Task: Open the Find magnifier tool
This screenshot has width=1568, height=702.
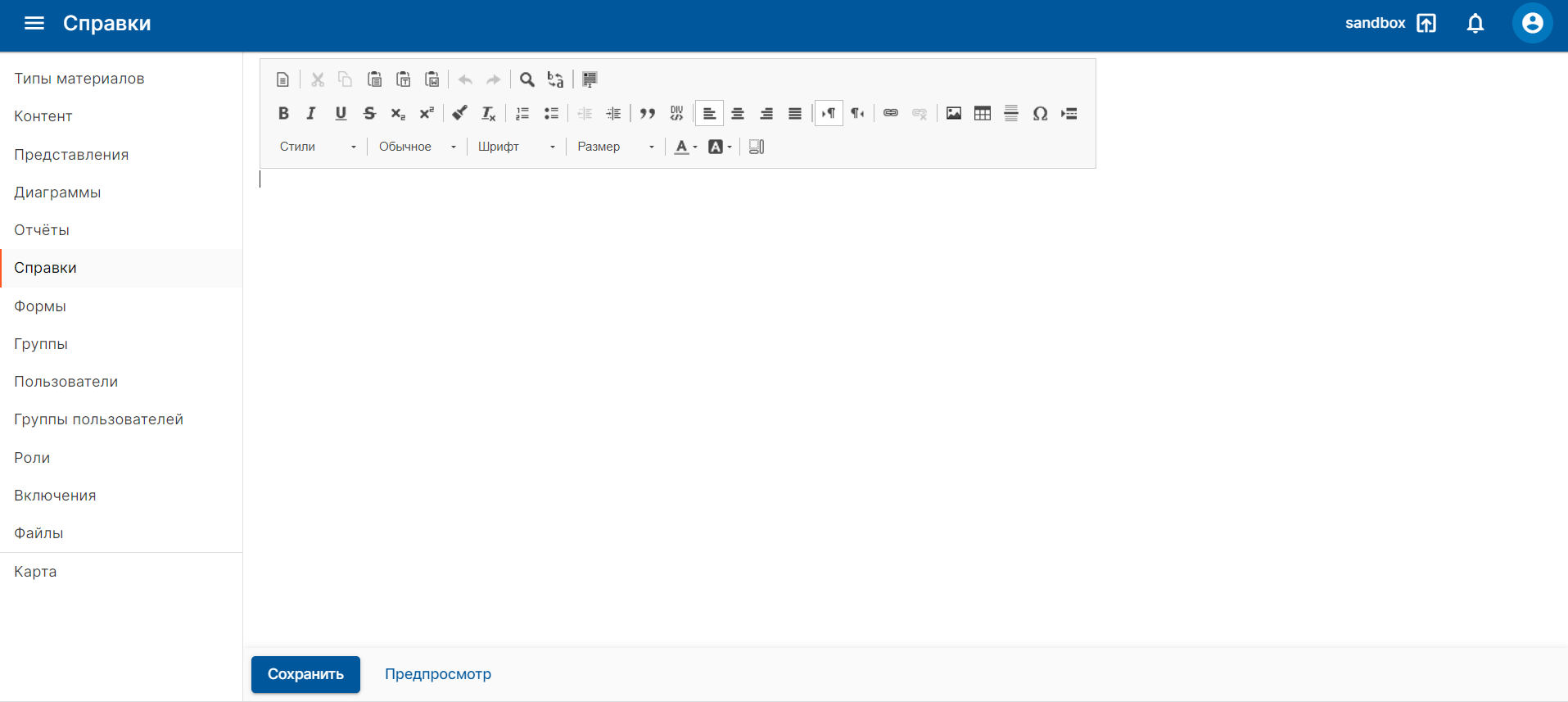Action: (x=527, y=79)
